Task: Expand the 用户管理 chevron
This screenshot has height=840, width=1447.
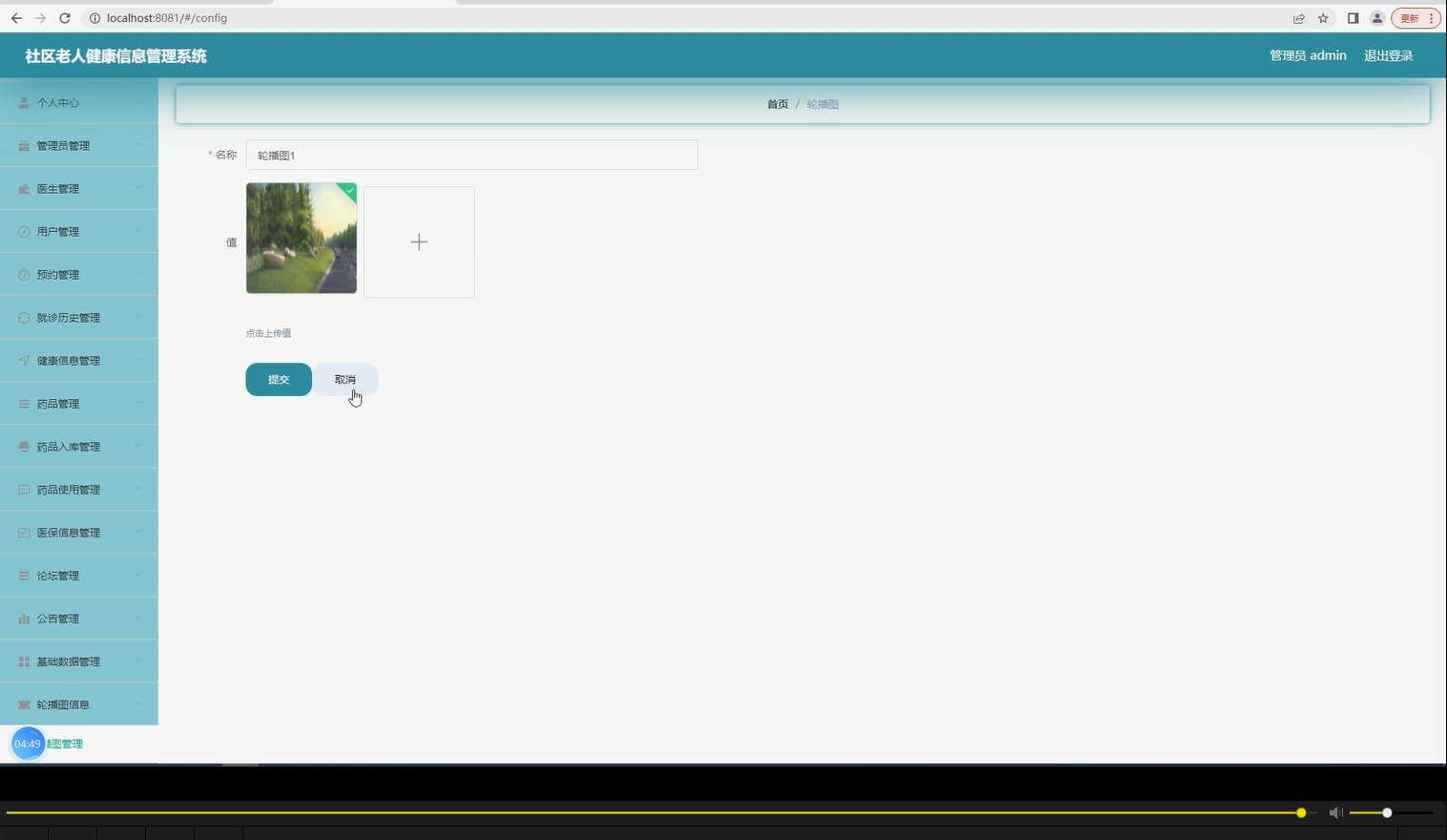Action: click(x=139, y=232)
